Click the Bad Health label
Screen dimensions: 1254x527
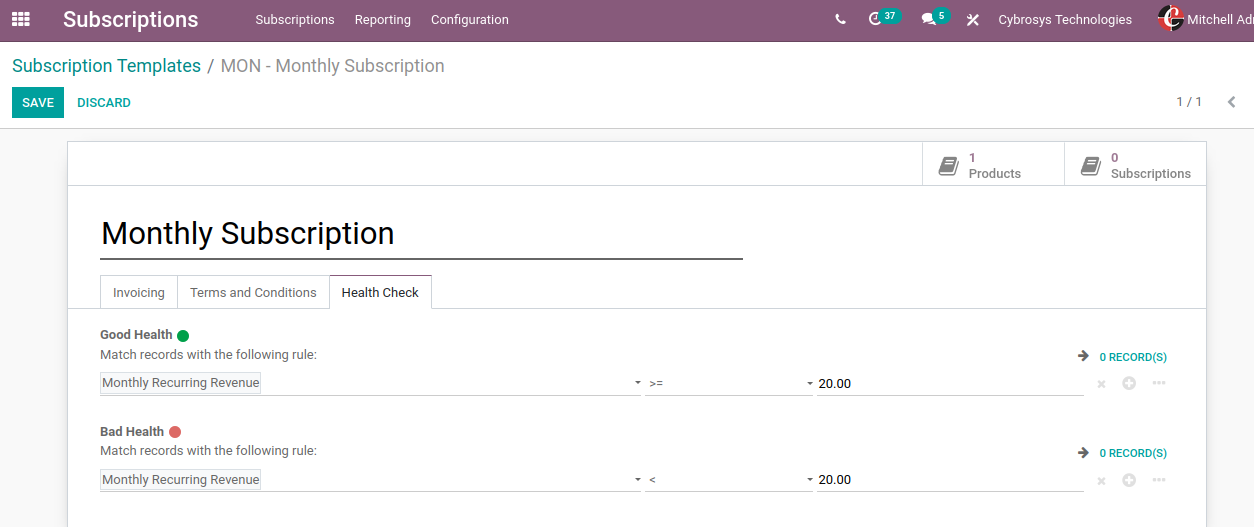coord(132,432)
